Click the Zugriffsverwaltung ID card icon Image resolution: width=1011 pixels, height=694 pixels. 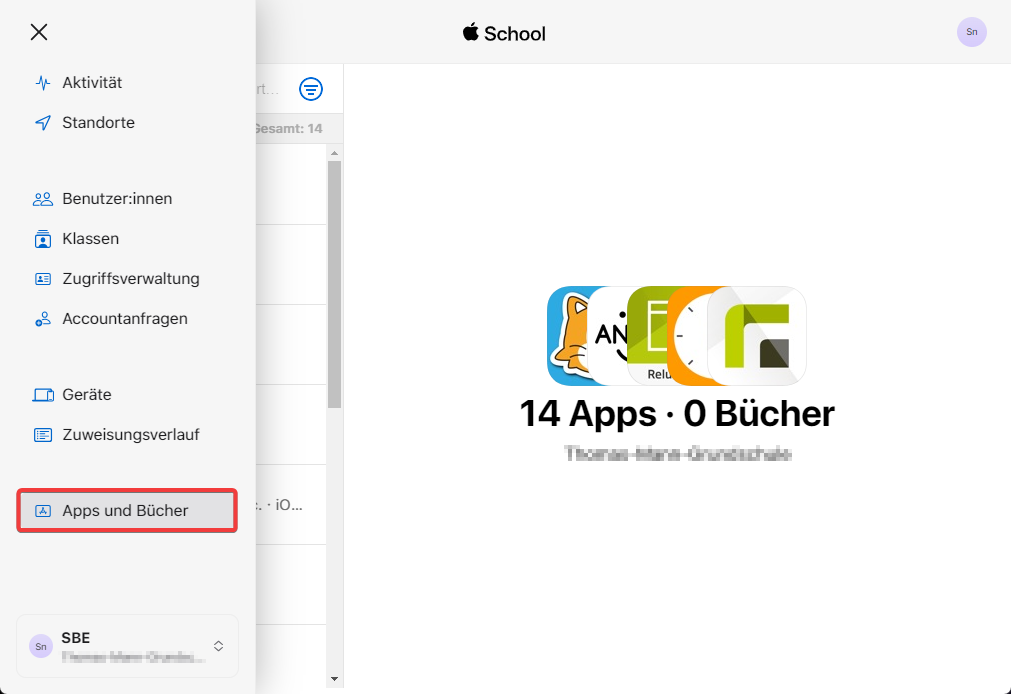tap(43, 279)
